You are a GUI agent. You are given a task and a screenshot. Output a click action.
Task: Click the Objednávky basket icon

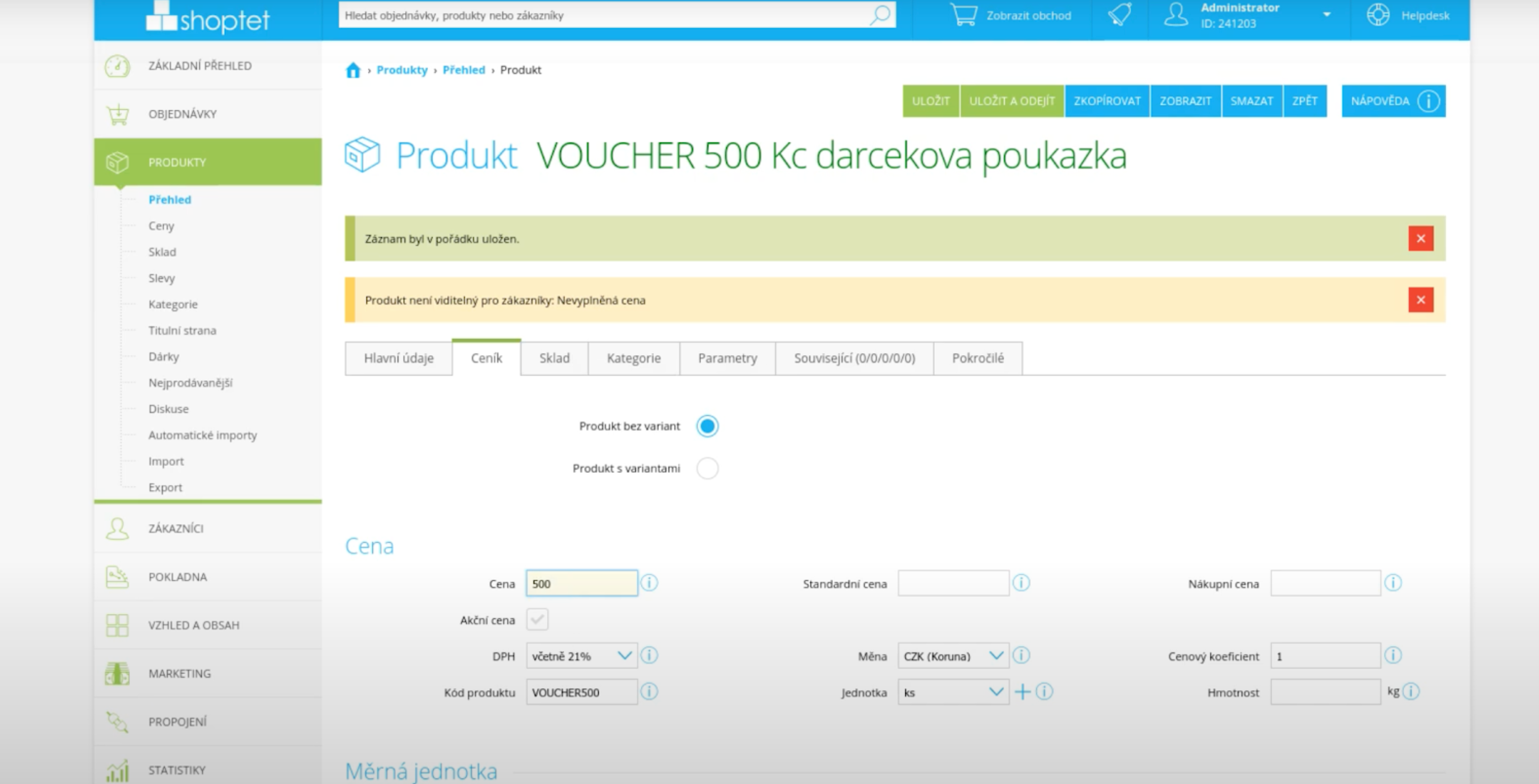pos(117,114)
